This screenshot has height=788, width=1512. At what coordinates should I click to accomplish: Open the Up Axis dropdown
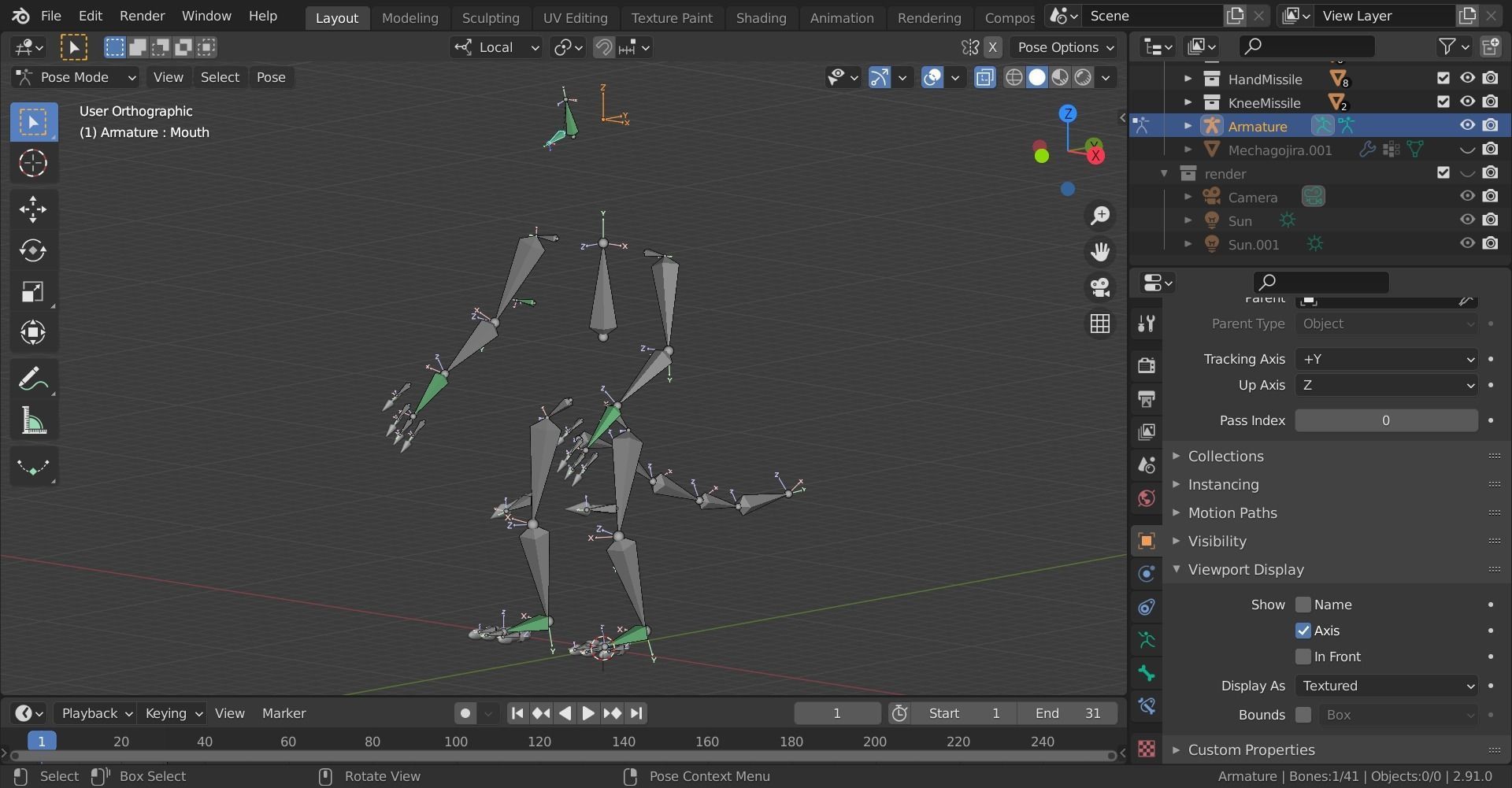pos(1386,385)
